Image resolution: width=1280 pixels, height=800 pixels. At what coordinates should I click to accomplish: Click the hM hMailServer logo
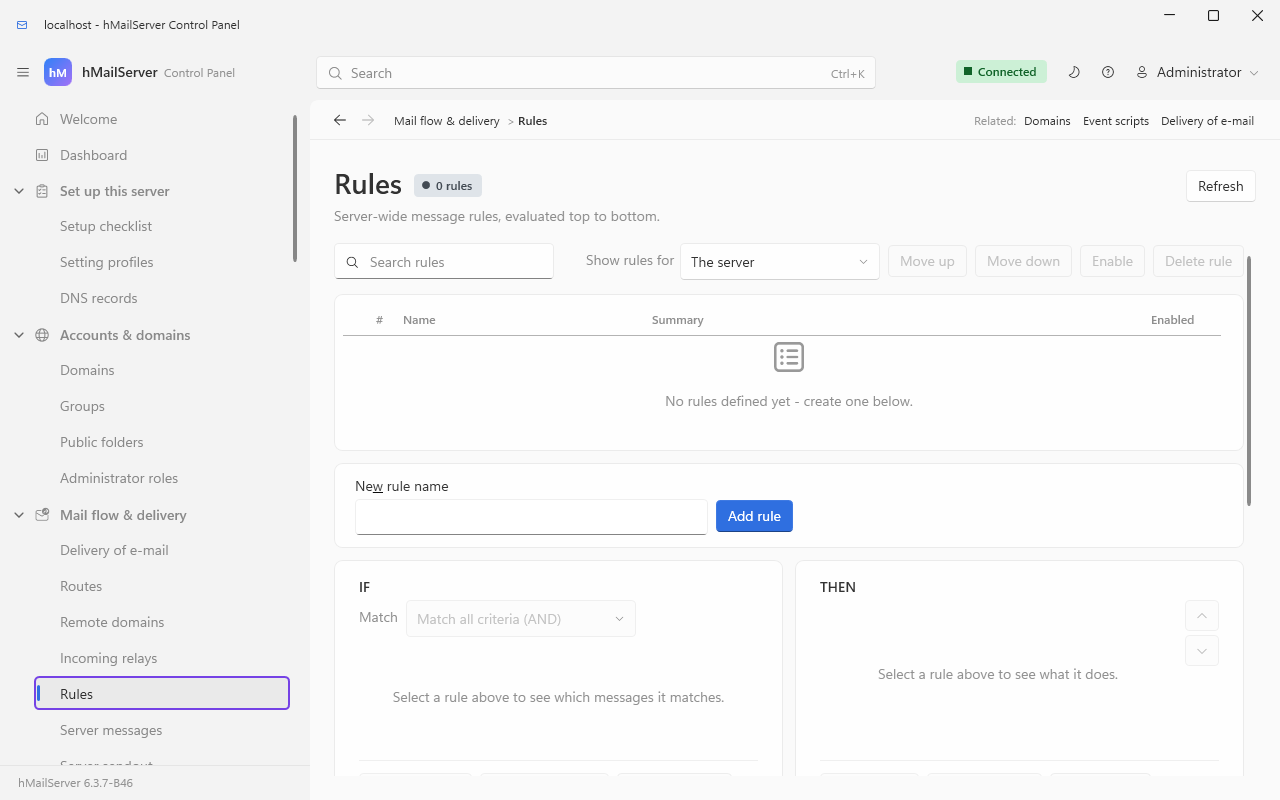[58, 73]
